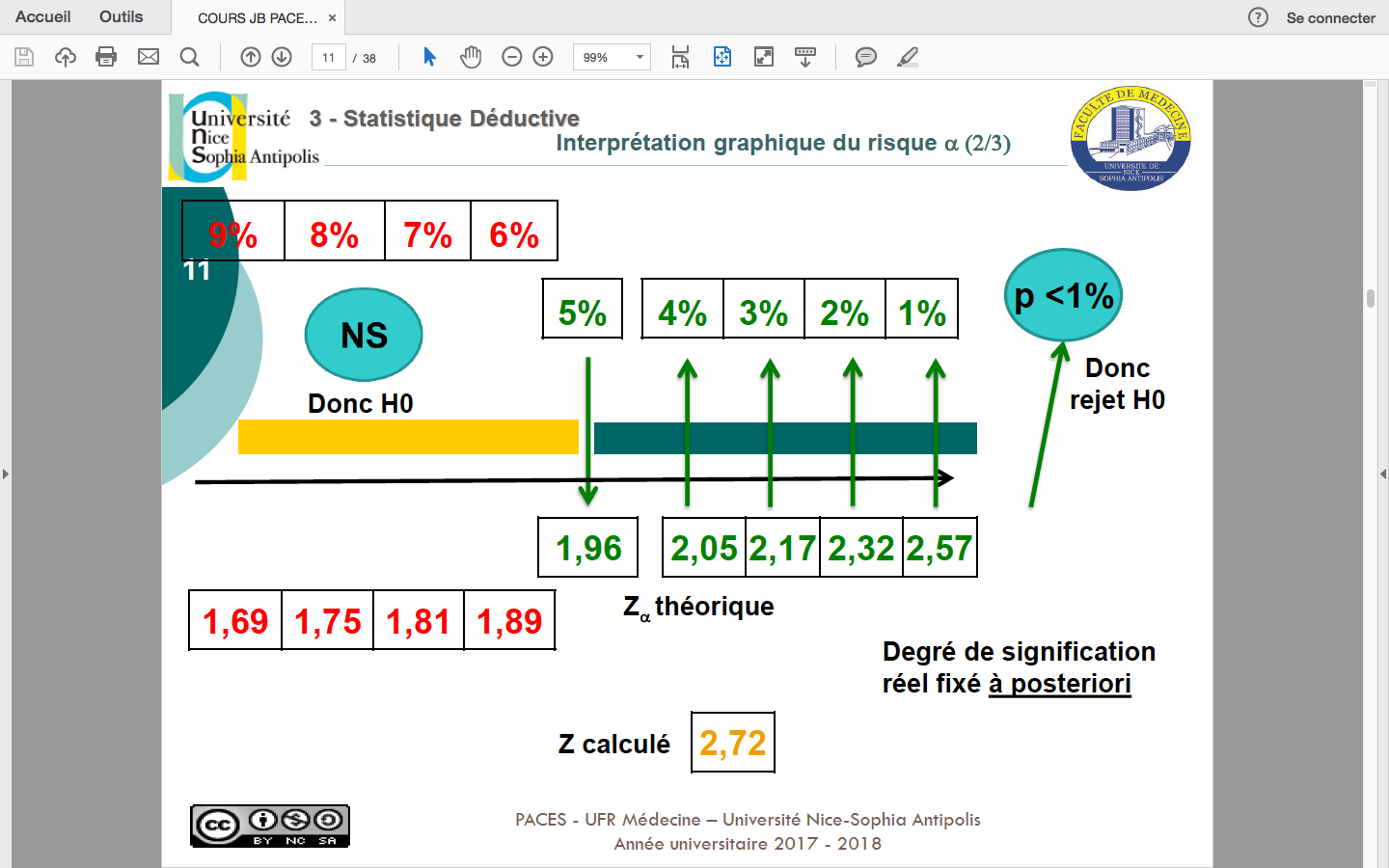The width and height of the screenshot is (1389, 868).
Task: Click Se connecter to sign in
Action: 1330,17
